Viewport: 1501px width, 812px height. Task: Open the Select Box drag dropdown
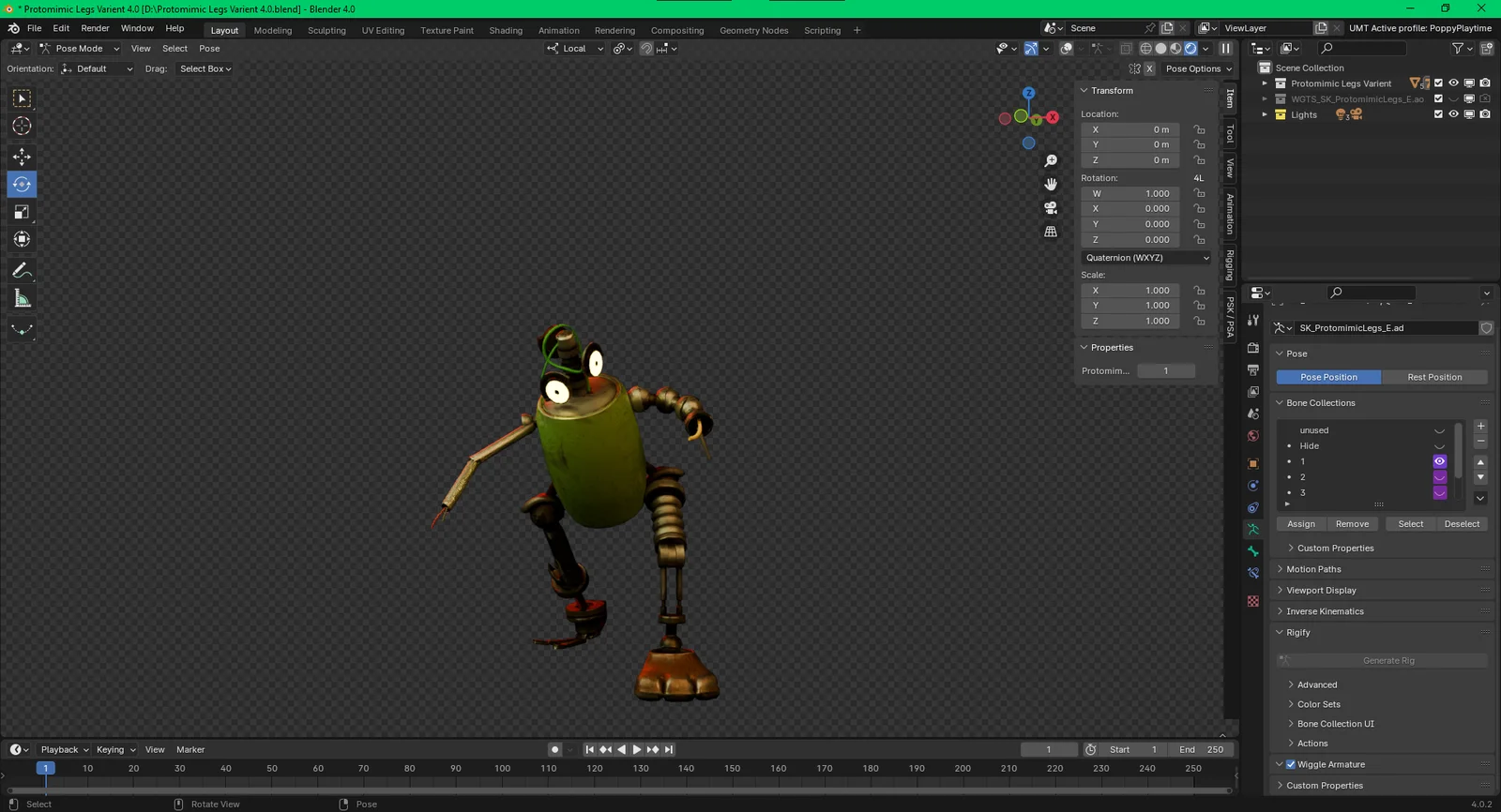pos(205,68)
